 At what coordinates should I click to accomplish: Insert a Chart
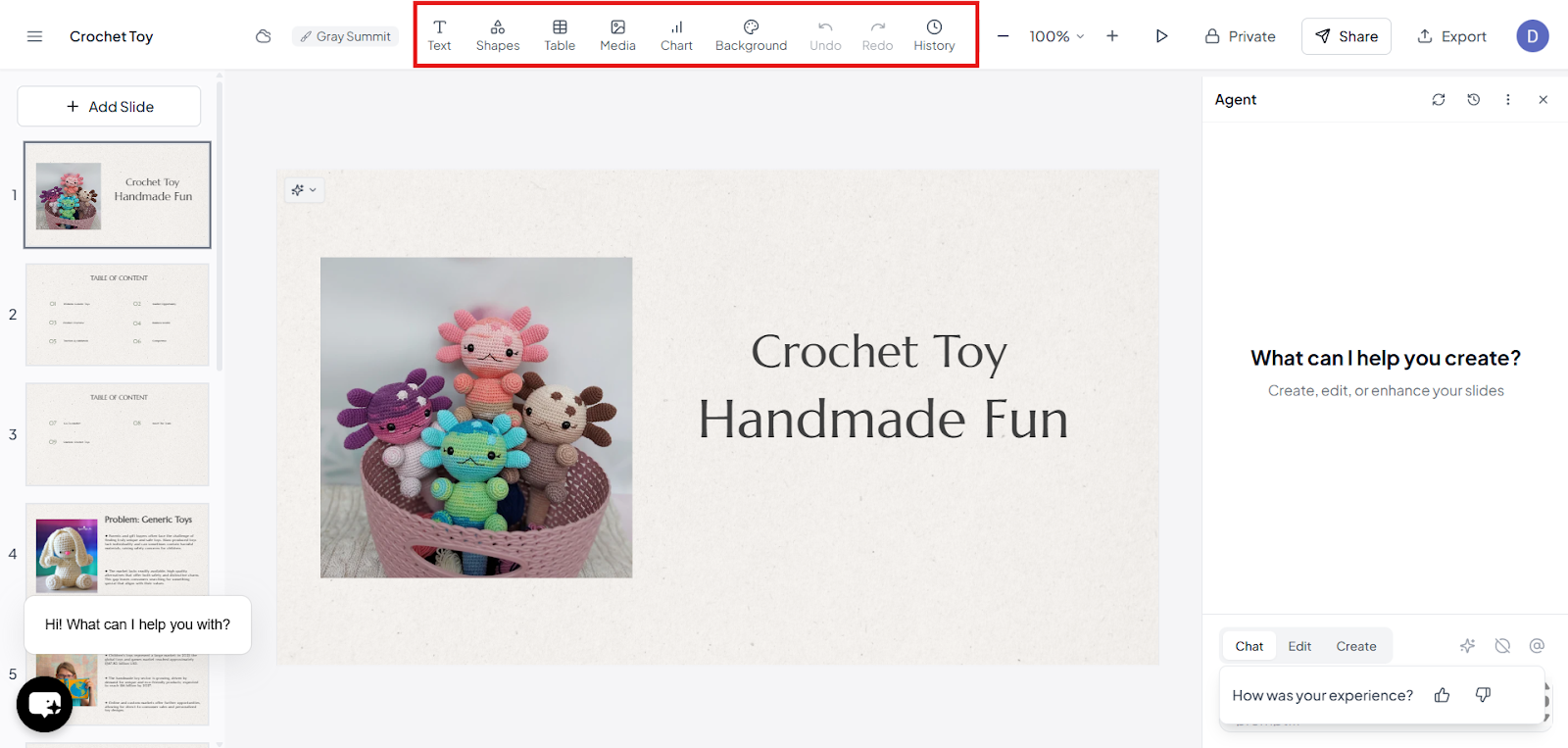pos(676,35)
